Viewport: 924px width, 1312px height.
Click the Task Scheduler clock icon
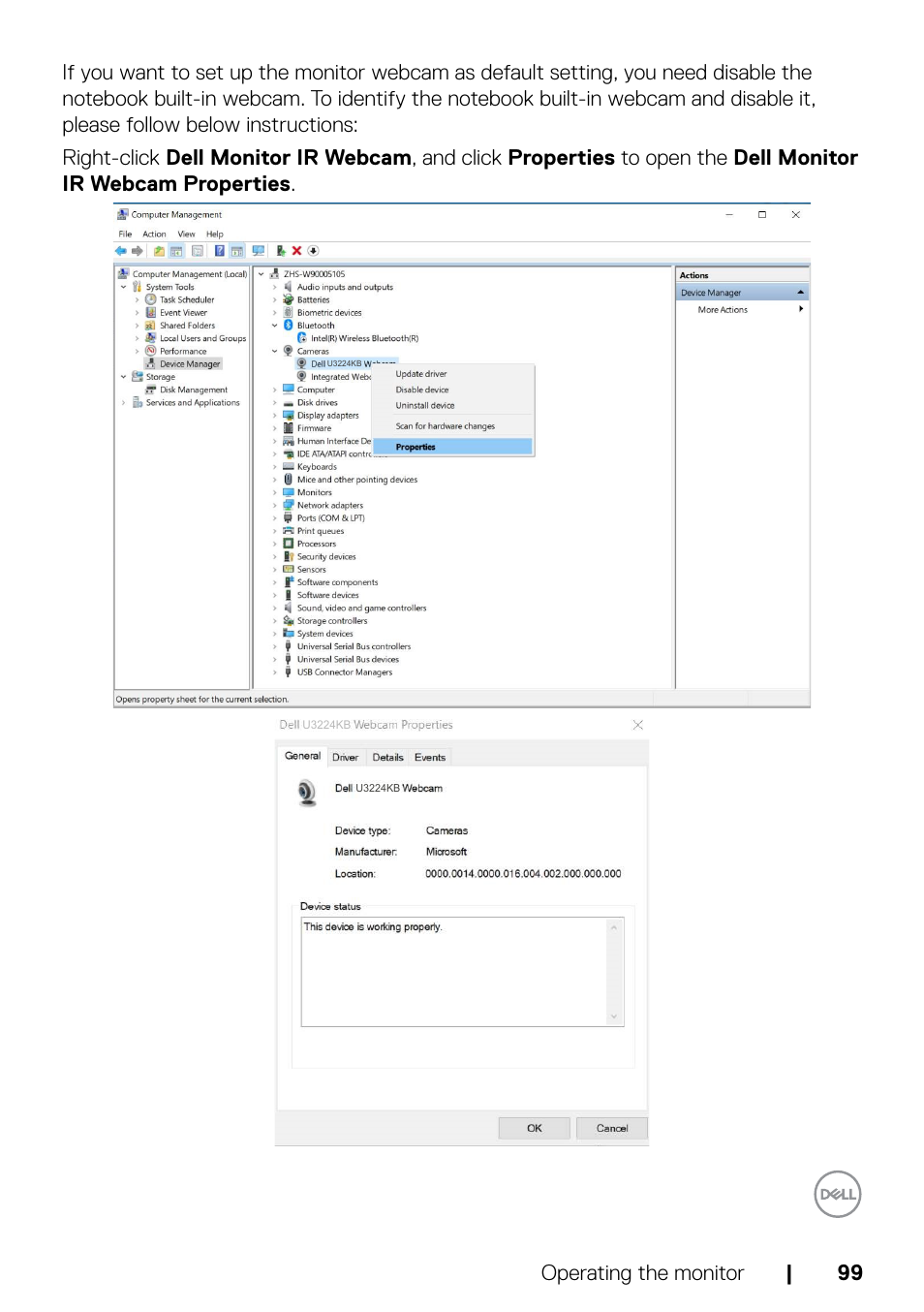151,299
